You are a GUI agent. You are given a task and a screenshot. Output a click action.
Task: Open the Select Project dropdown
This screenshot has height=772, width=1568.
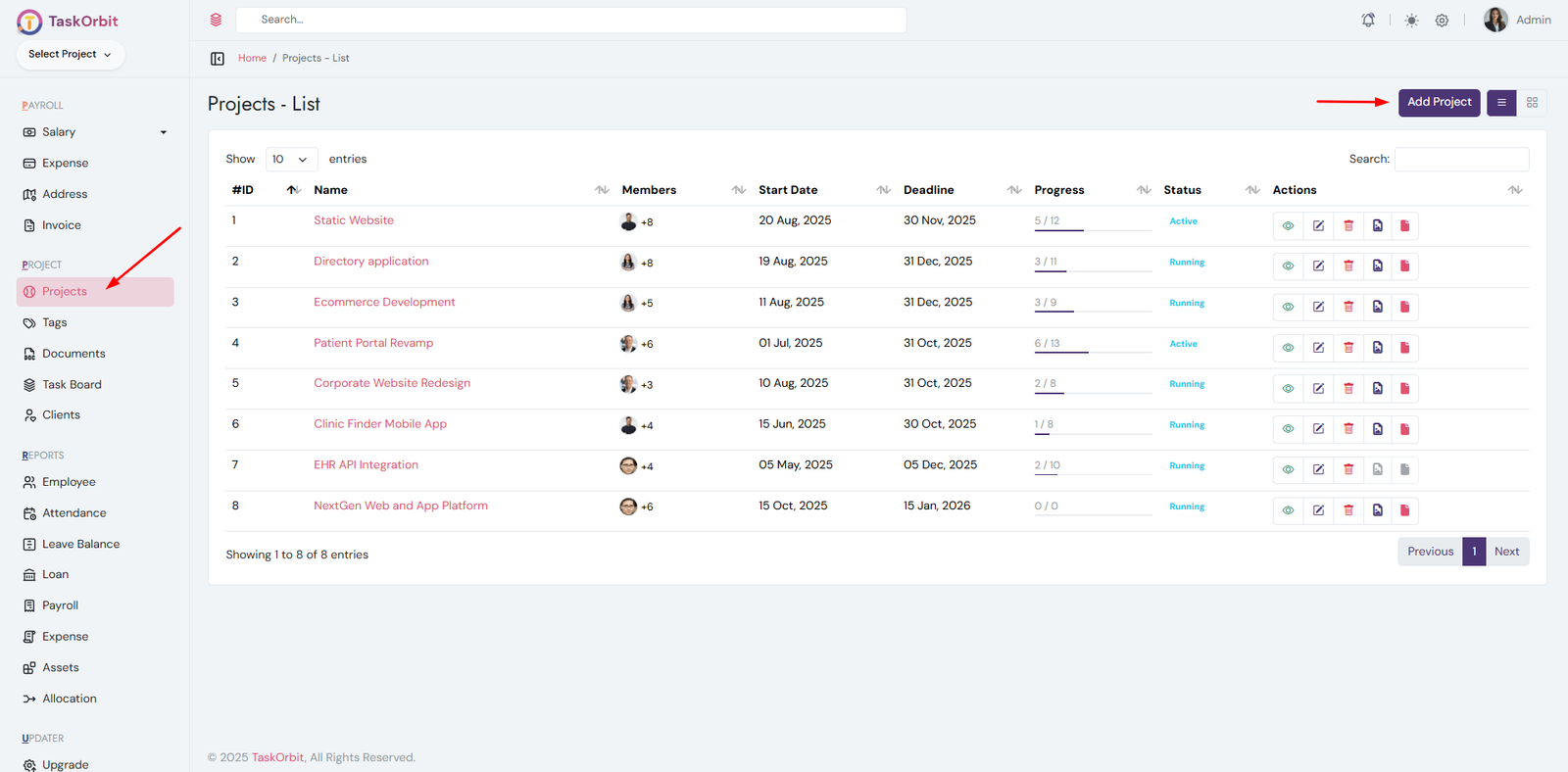(70, 55)
